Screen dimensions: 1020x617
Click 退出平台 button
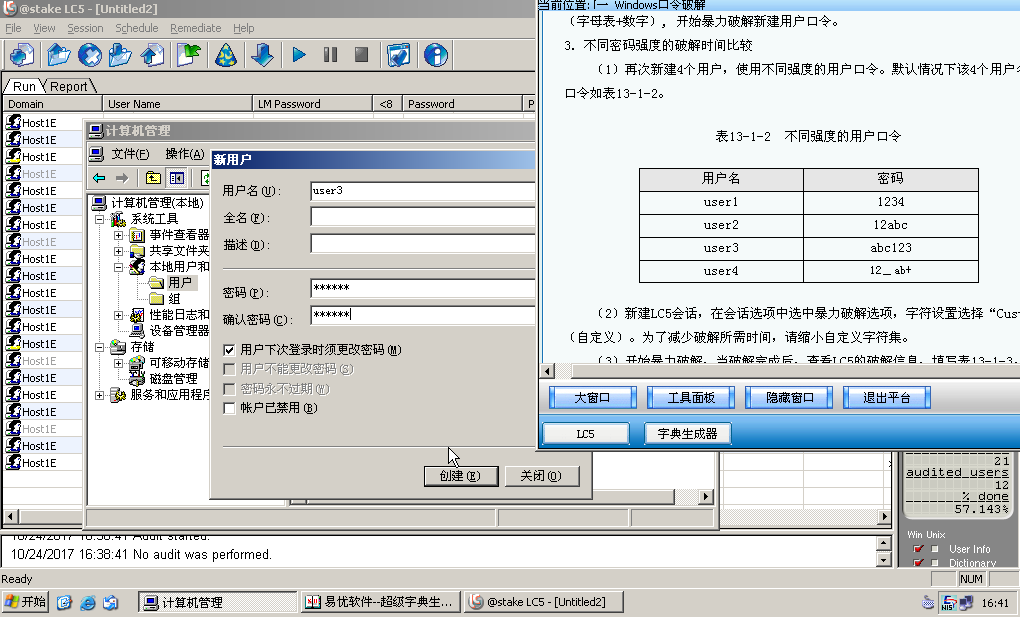coord(887,398)
